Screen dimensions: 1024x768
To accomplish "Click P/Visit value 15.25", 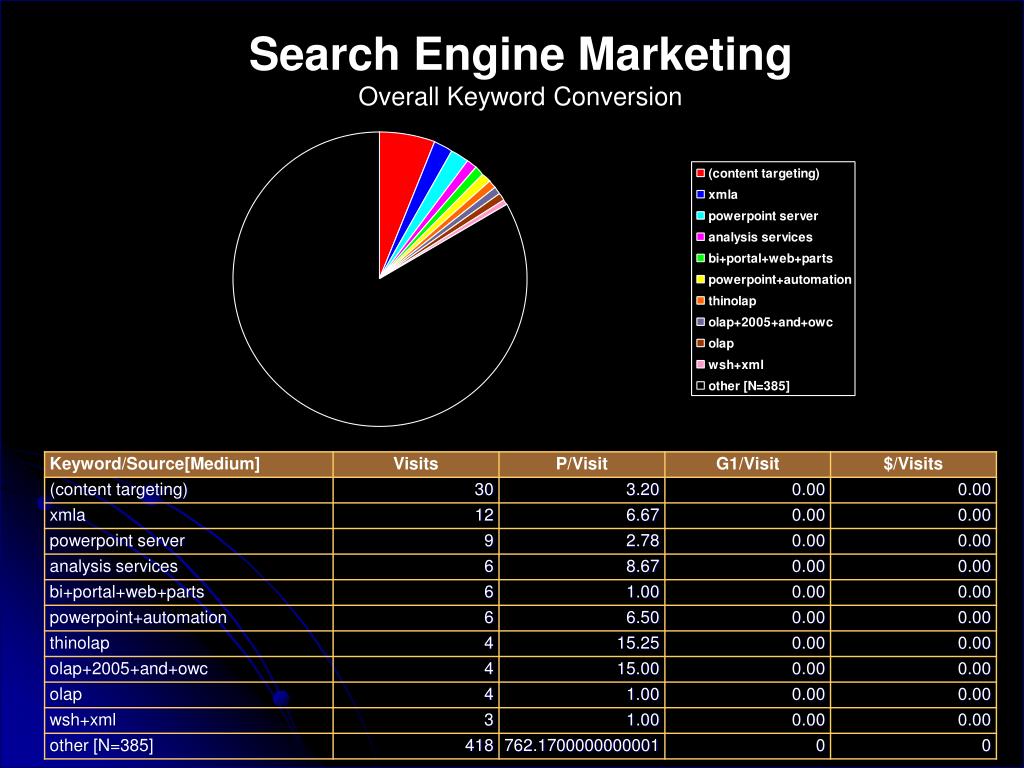I will coord(638,643).
